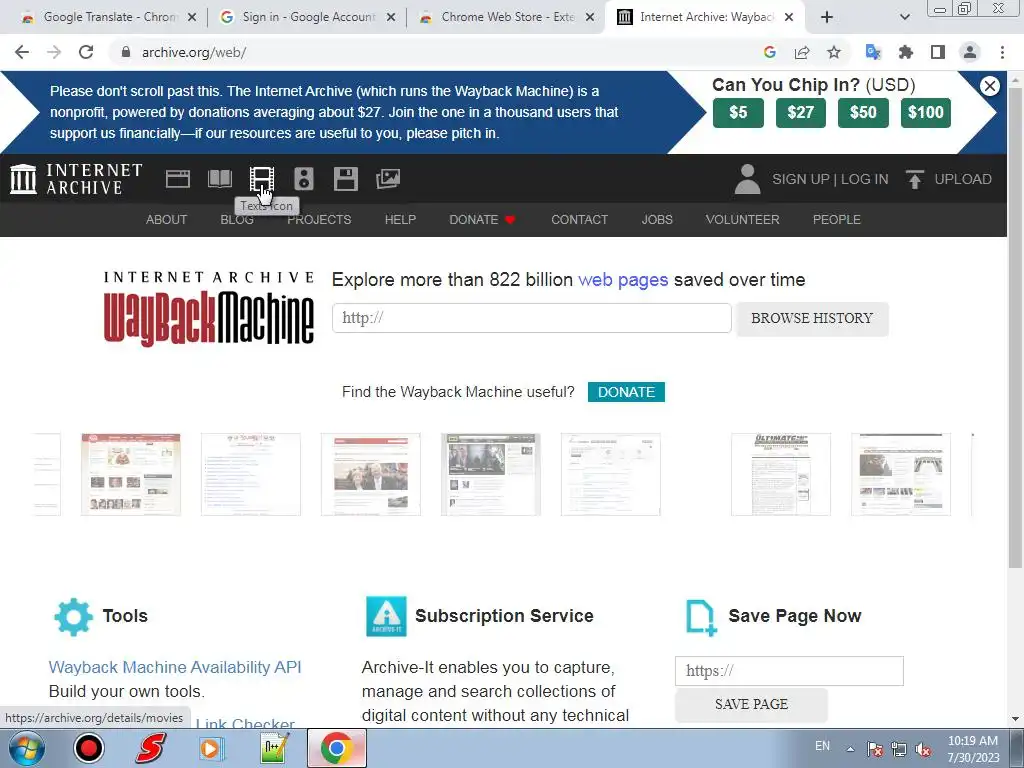Open DONATE in the navigation bar
The height and width of the screenshot is (768, 1024).
coord(482,219)
